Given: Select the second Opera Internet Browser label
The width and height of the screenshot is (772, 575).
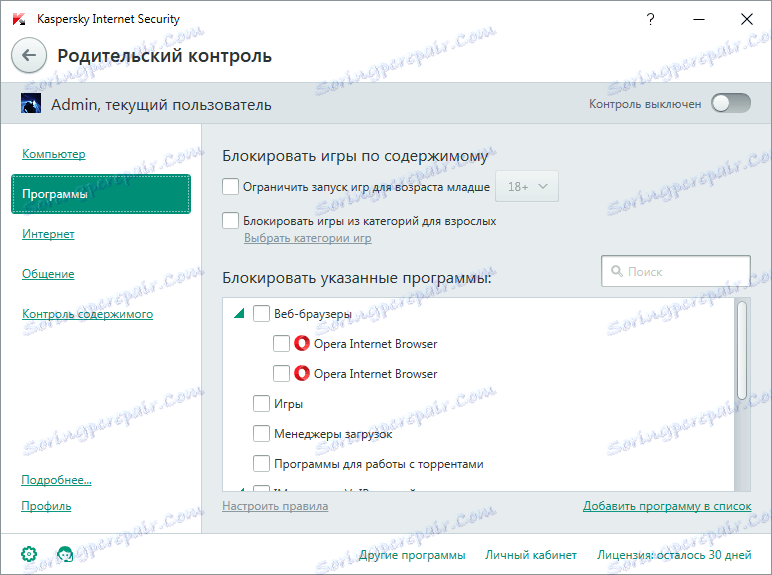Looking at the screenshot, I should [x=376, y=374].
